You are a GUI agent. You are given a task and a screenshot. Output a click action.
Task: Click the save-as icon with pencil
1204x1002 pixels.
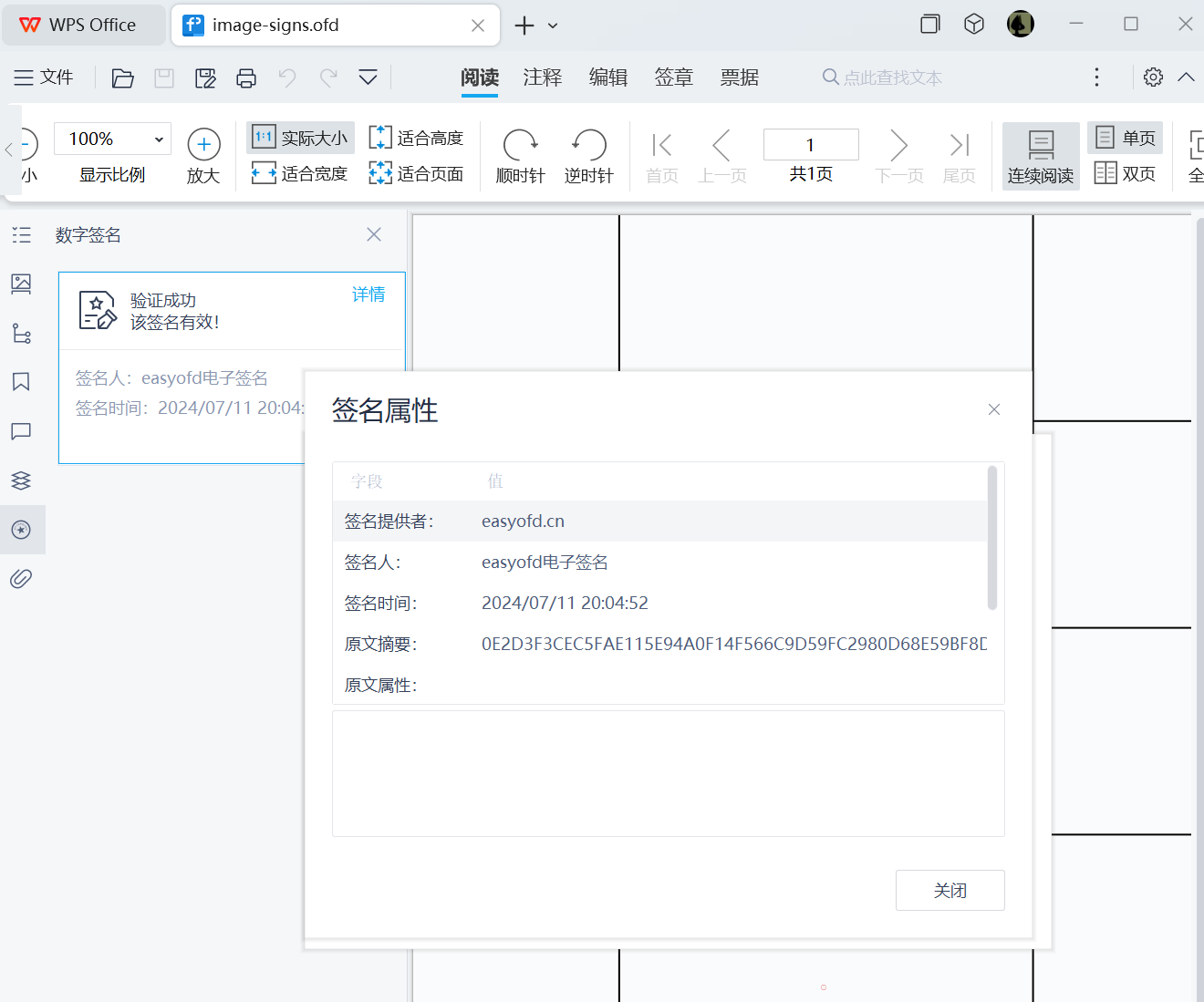click(205, 78)
